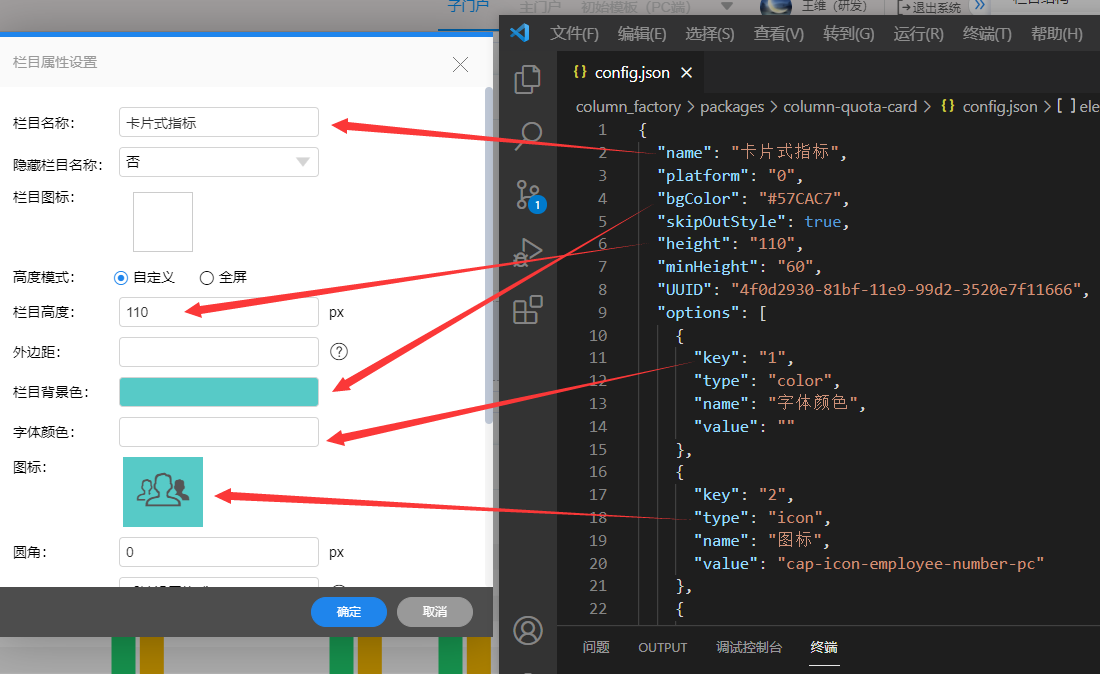The height and width of the screenshot is (674, 1100).
Task: Open the Extensions view
Action: coord(527,310)
